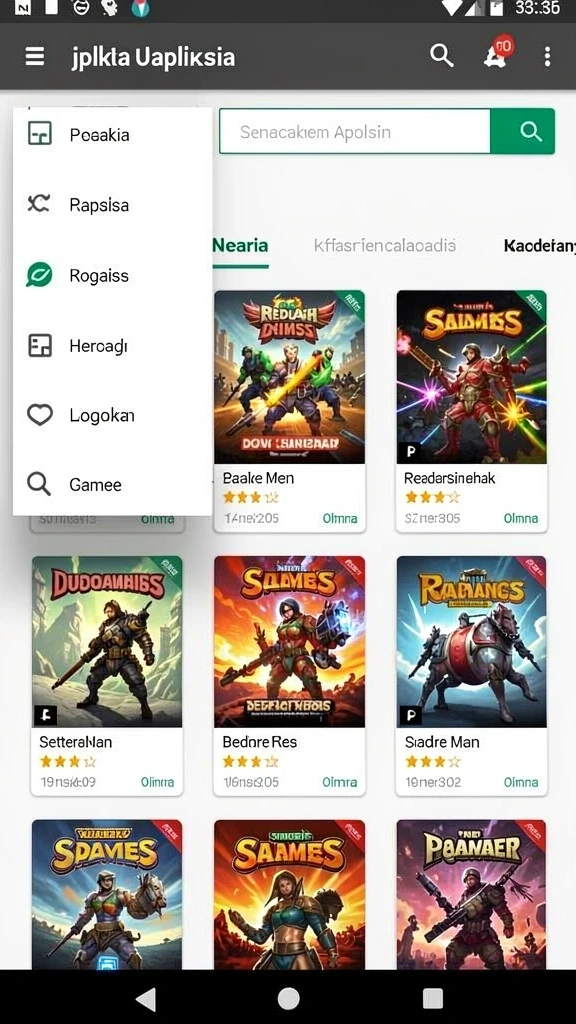Open the Baake Men game thumbnail
The height and width of the screenshot is (1024, 576).
pyautogui.click(x=289, y=377)
